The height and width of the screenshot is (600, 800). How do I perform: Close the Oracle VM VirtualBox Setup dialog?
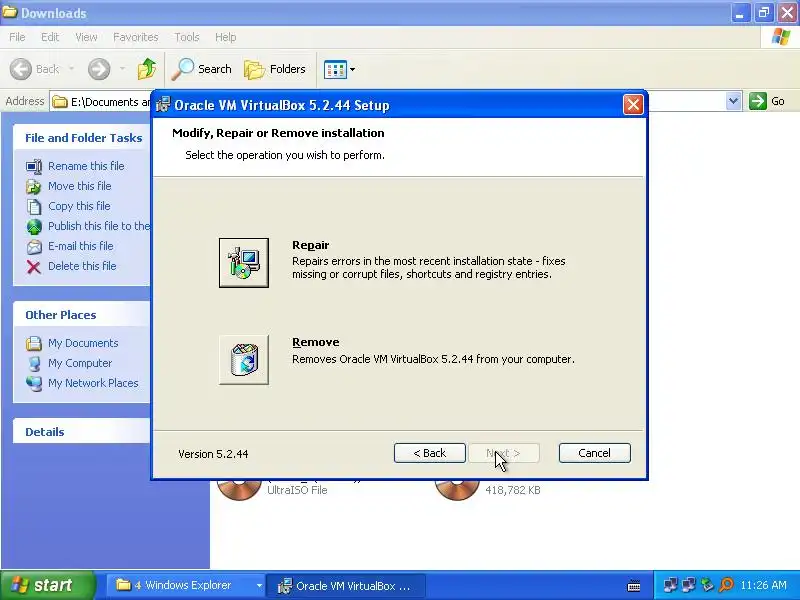(633, 105)
